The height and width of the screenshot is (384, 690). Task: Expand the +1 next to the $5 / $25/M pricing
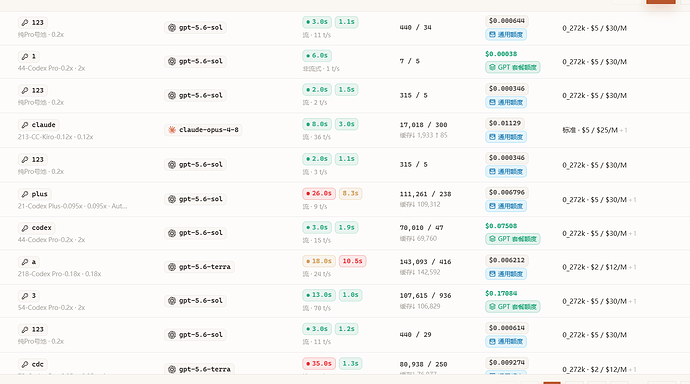(x=623, y=130)
